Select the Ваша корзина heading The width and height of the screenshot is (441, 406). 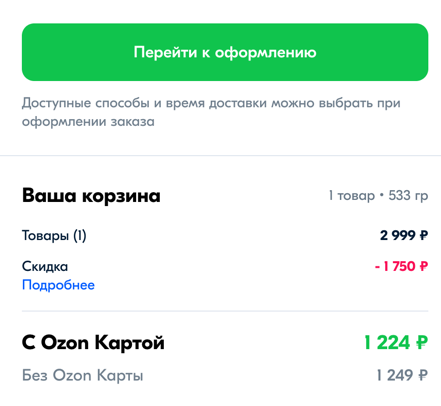[91, 195]
